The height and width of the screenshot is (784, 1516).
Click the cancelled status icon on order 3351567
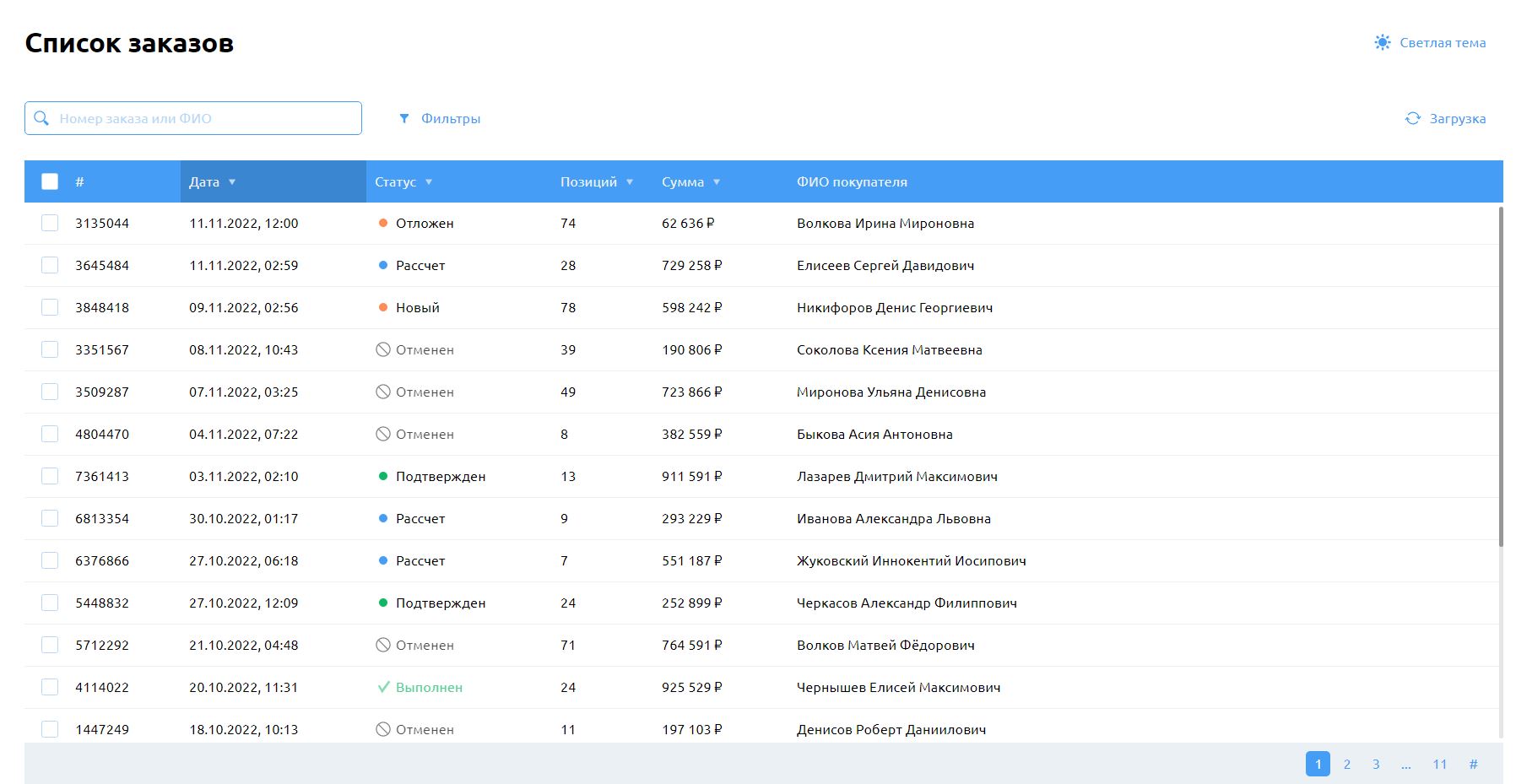click(x=384, y=349)
